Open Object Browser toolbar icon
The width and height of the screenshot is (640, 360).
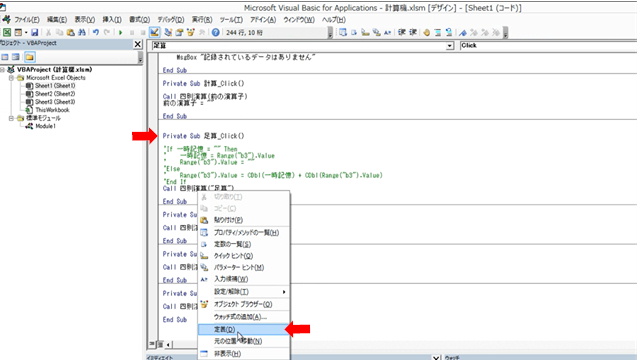tap(190, 32)
